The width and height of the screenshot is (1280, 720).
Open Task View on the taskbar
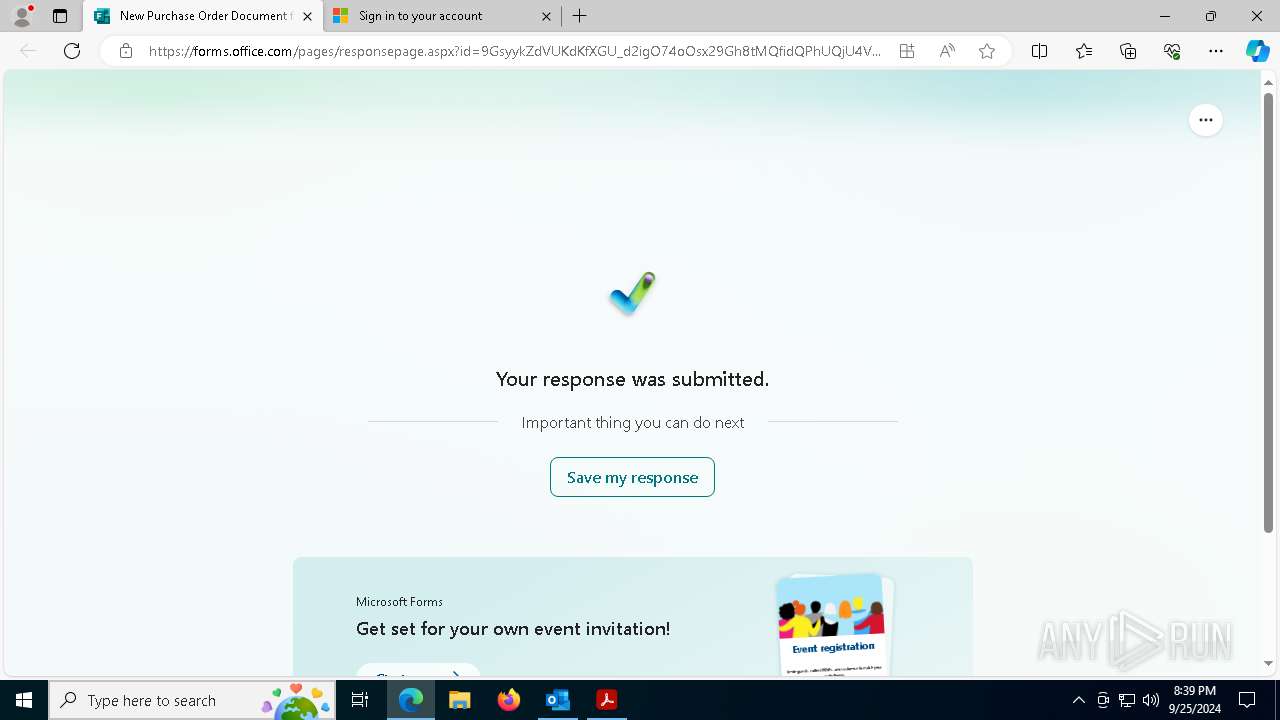point(360,700)
